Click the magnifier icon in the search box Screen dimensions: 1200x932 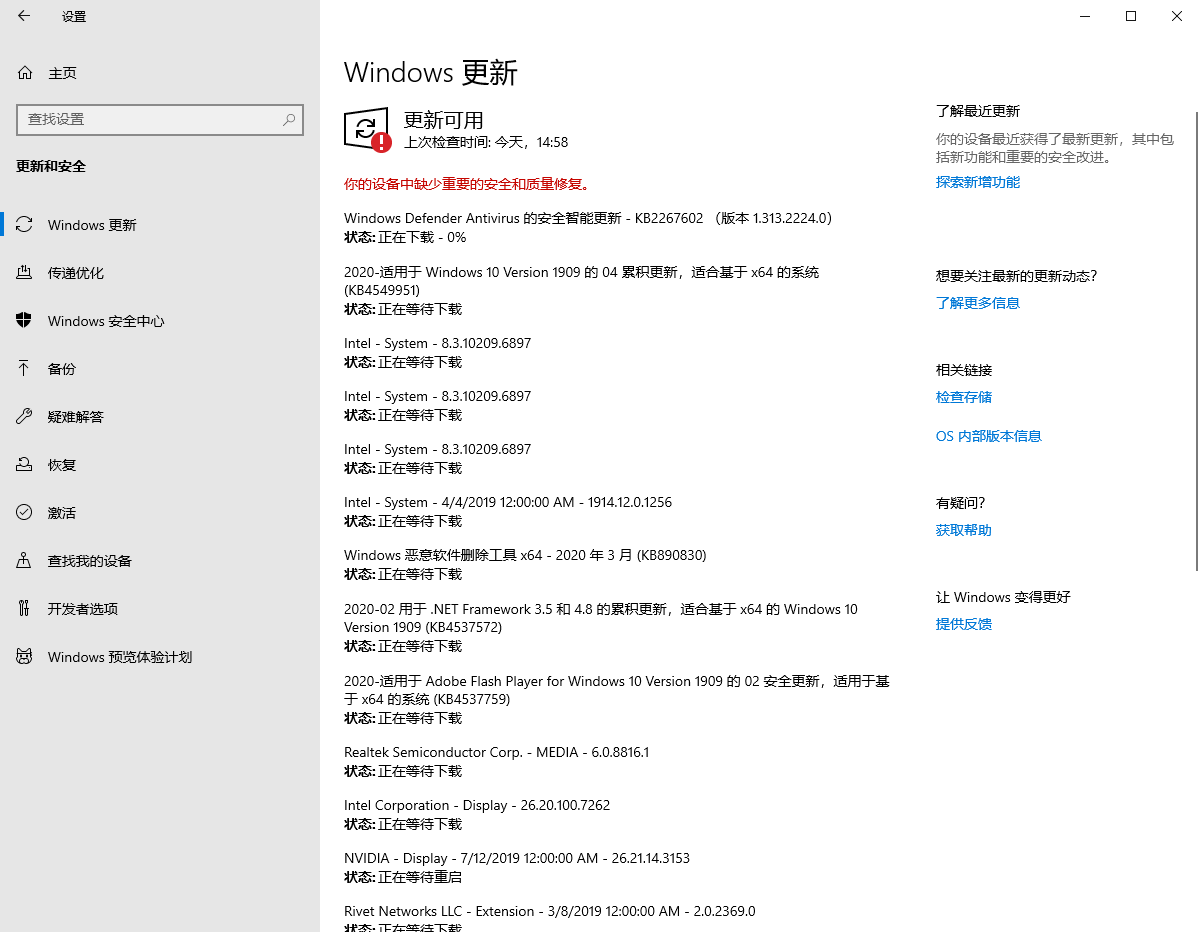289,119
